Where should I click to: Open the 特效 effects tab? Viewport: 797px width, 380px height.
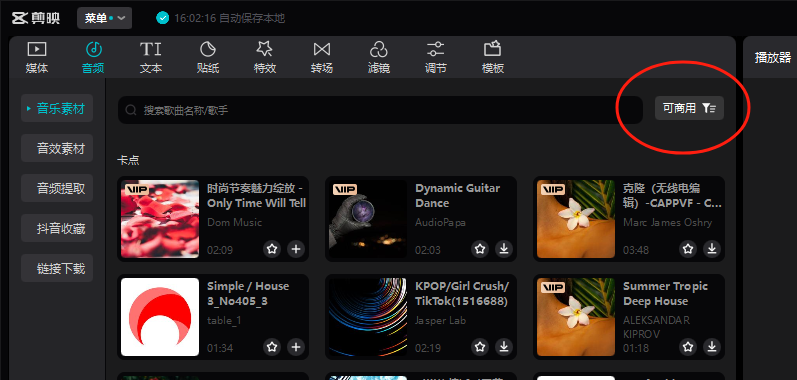[x=264, y=58]
